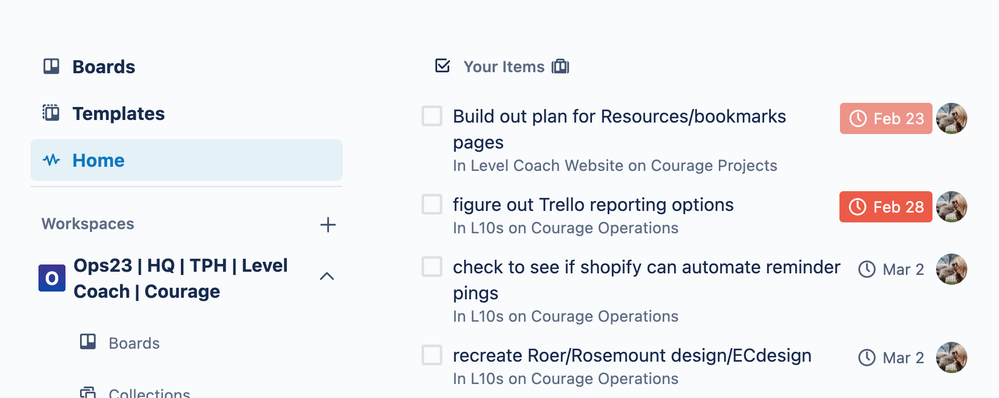Tick the figure out Trello reporting checkbox
The image size is (999, 398).
click(432, 204)
